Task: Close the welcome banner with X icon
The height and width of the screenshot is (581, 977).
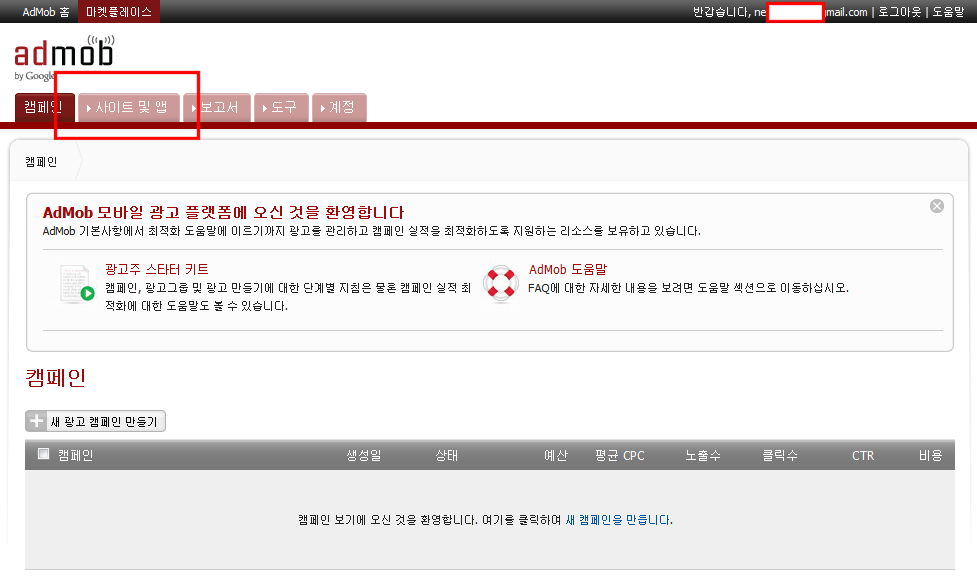Action: [x=936, y=206]
